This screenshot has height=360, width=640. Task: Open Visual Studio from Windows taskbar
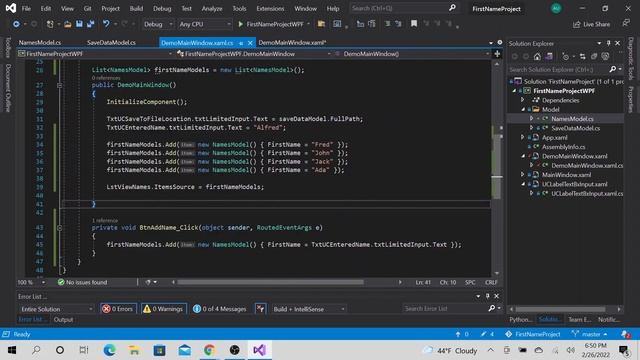(259, 350)
